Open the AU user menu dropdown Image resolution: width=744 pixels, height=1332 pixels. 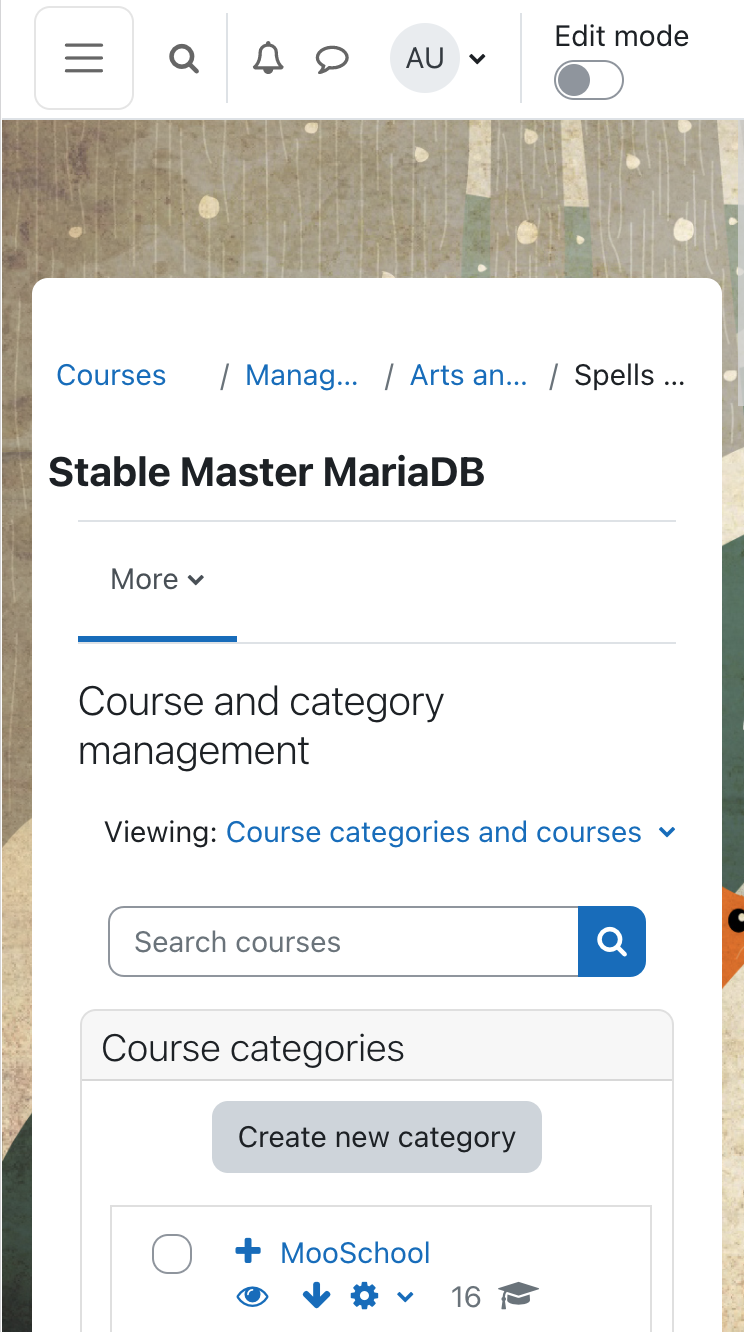click(x=438, y=59)
